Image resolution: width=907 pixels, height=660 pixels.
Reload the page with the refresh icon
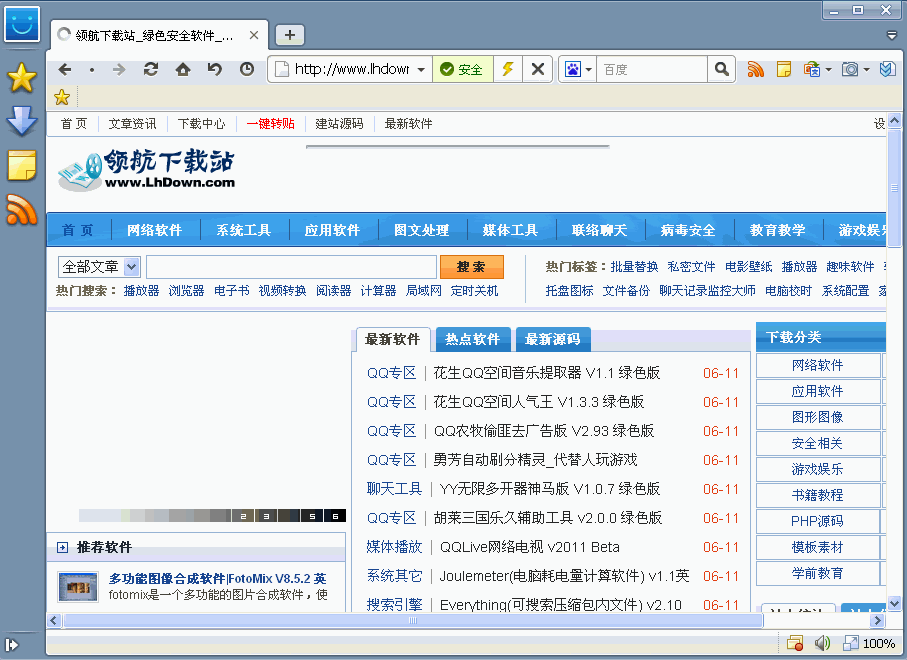(151, 69)
